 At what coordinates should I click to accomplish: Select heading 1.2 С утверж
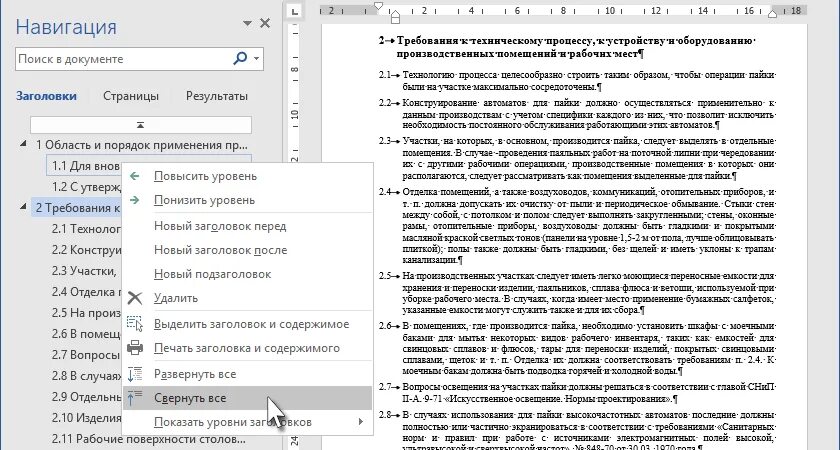coord(85,187)
